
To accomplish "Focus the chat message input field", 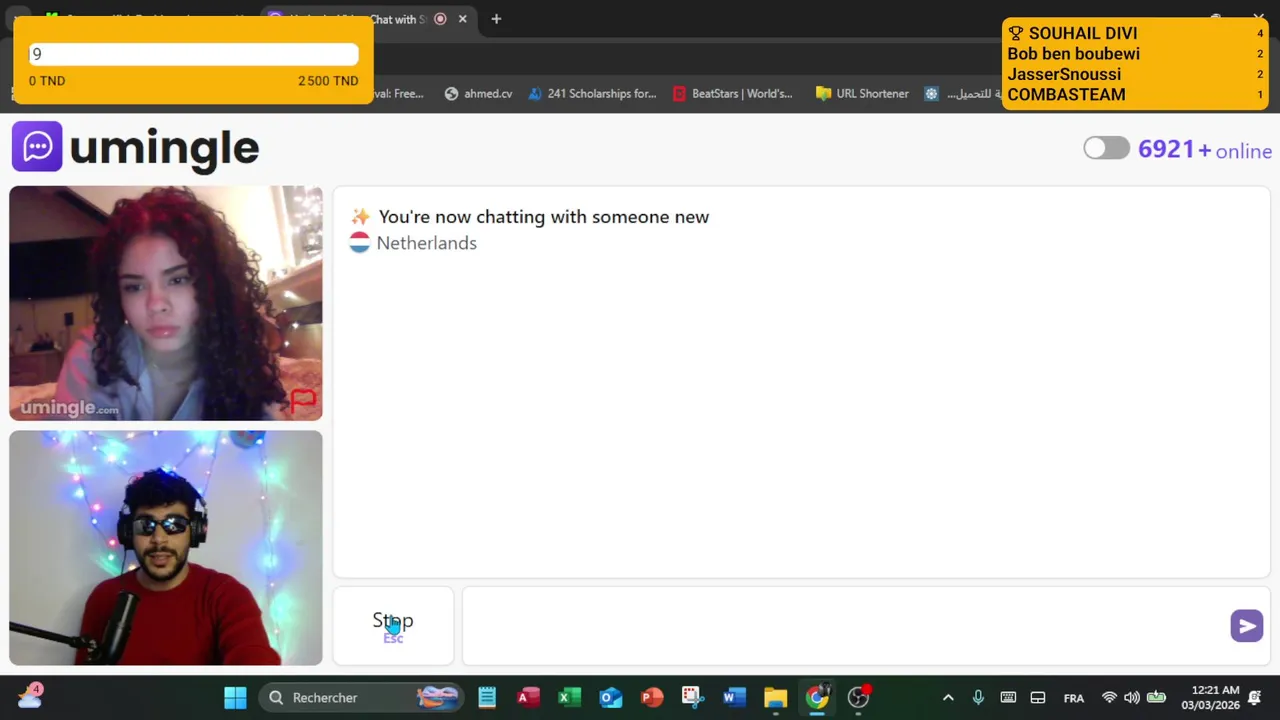I will [x=845, y=626].
